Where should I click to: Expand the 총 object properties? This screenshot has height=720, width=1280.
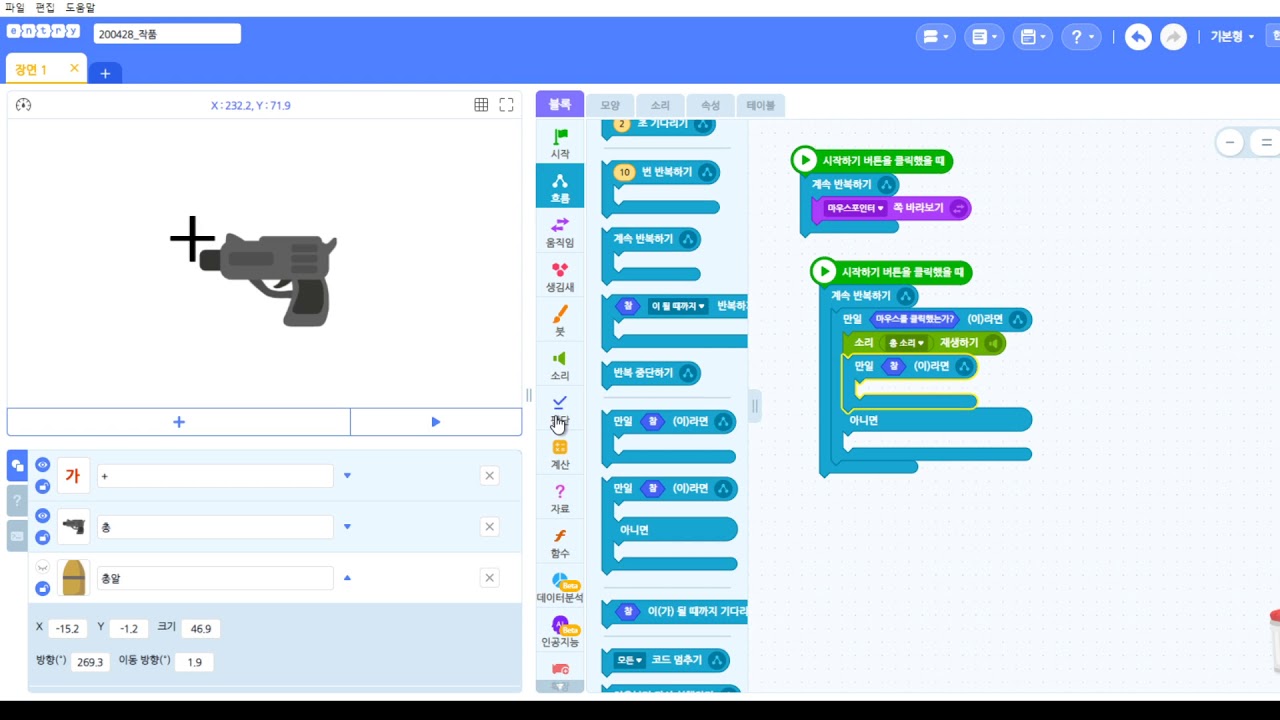(x=347, y=527)
